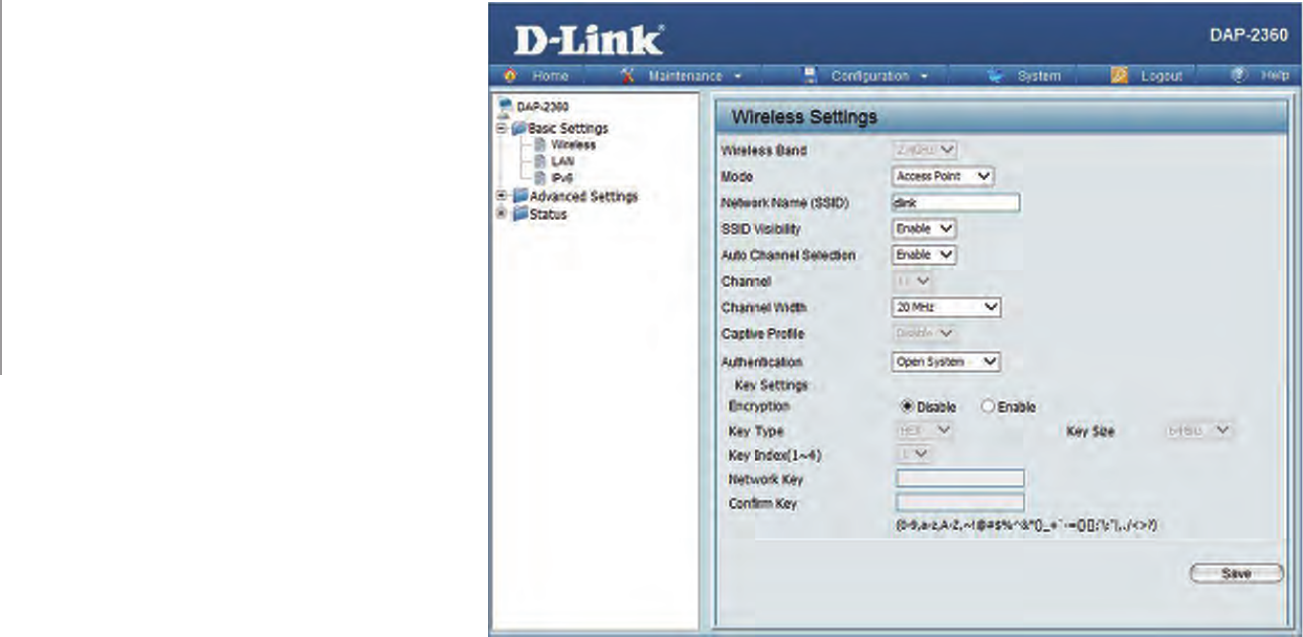The height and width of the screenshot is (637, 1303).
Task: Click the Wireless page icon in the tree
Action: (538, 145)
